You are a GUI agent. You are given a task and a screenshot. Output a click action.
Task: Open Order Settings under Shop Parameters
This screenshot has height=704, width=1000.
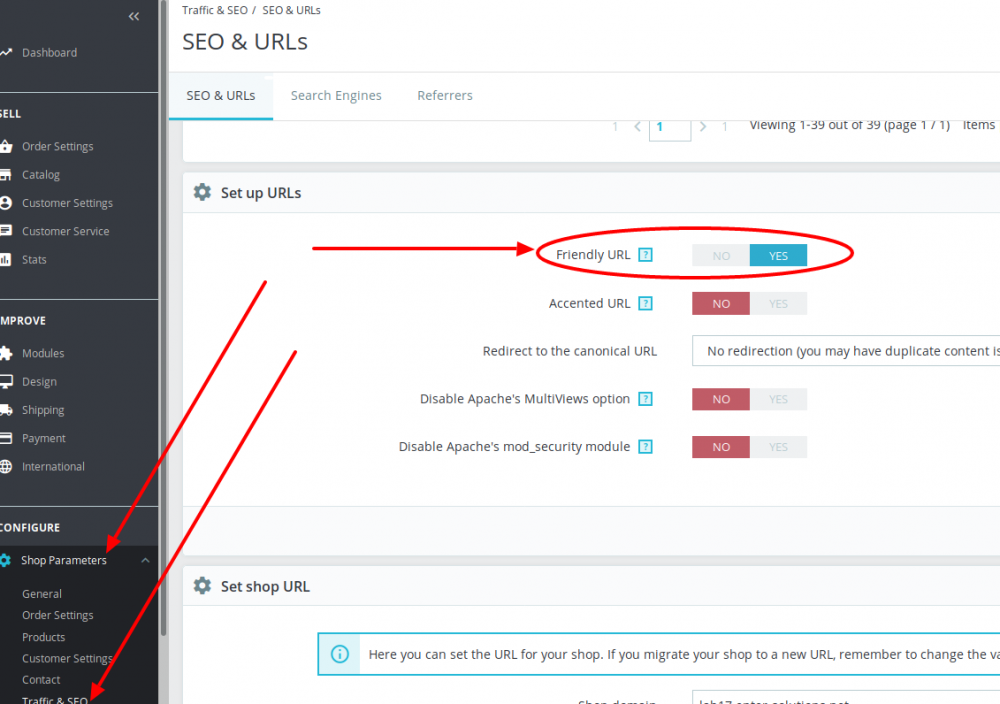click(57, 615)
